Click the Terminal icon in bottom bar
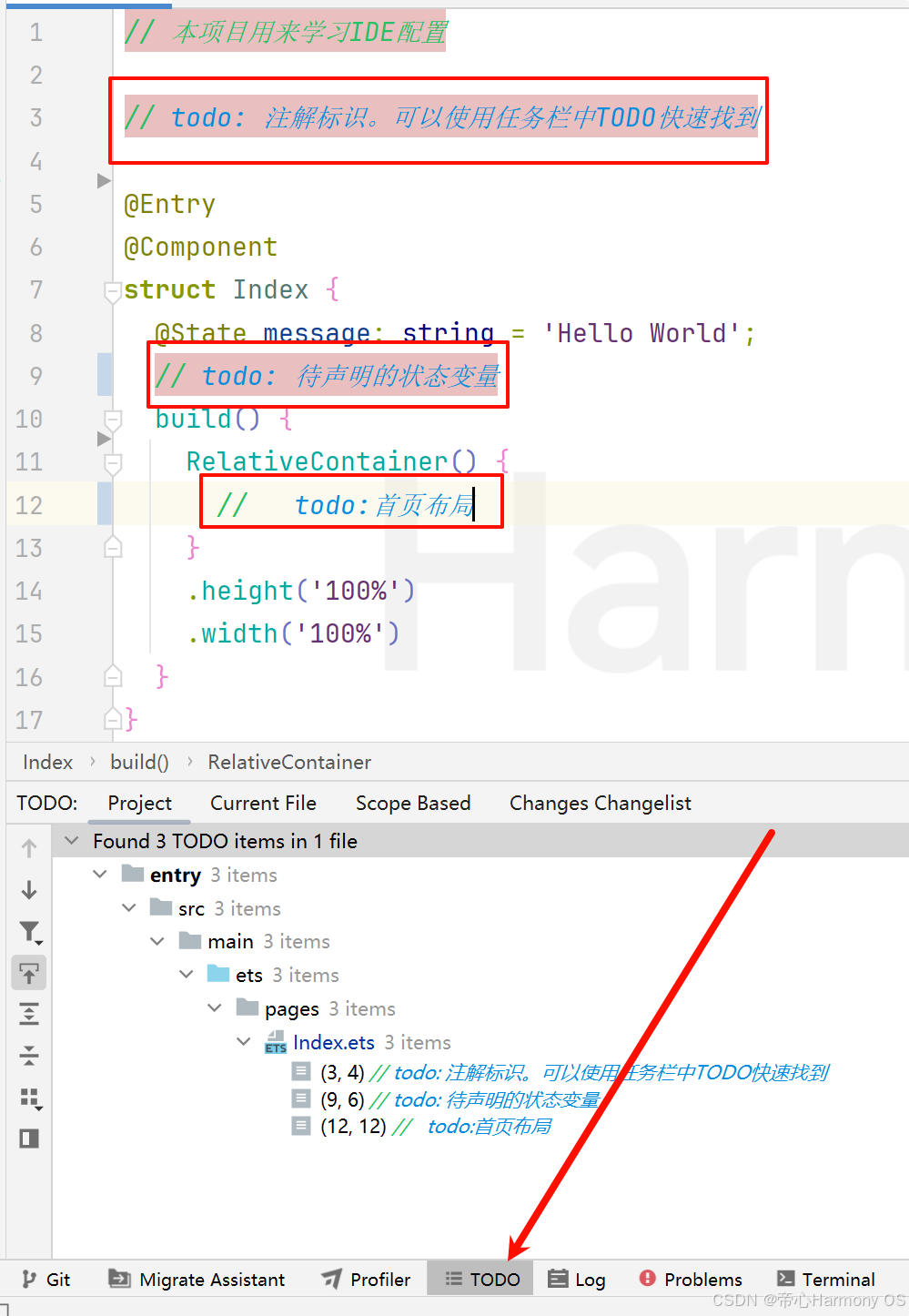909x1316 pixels. point(786,1279)
